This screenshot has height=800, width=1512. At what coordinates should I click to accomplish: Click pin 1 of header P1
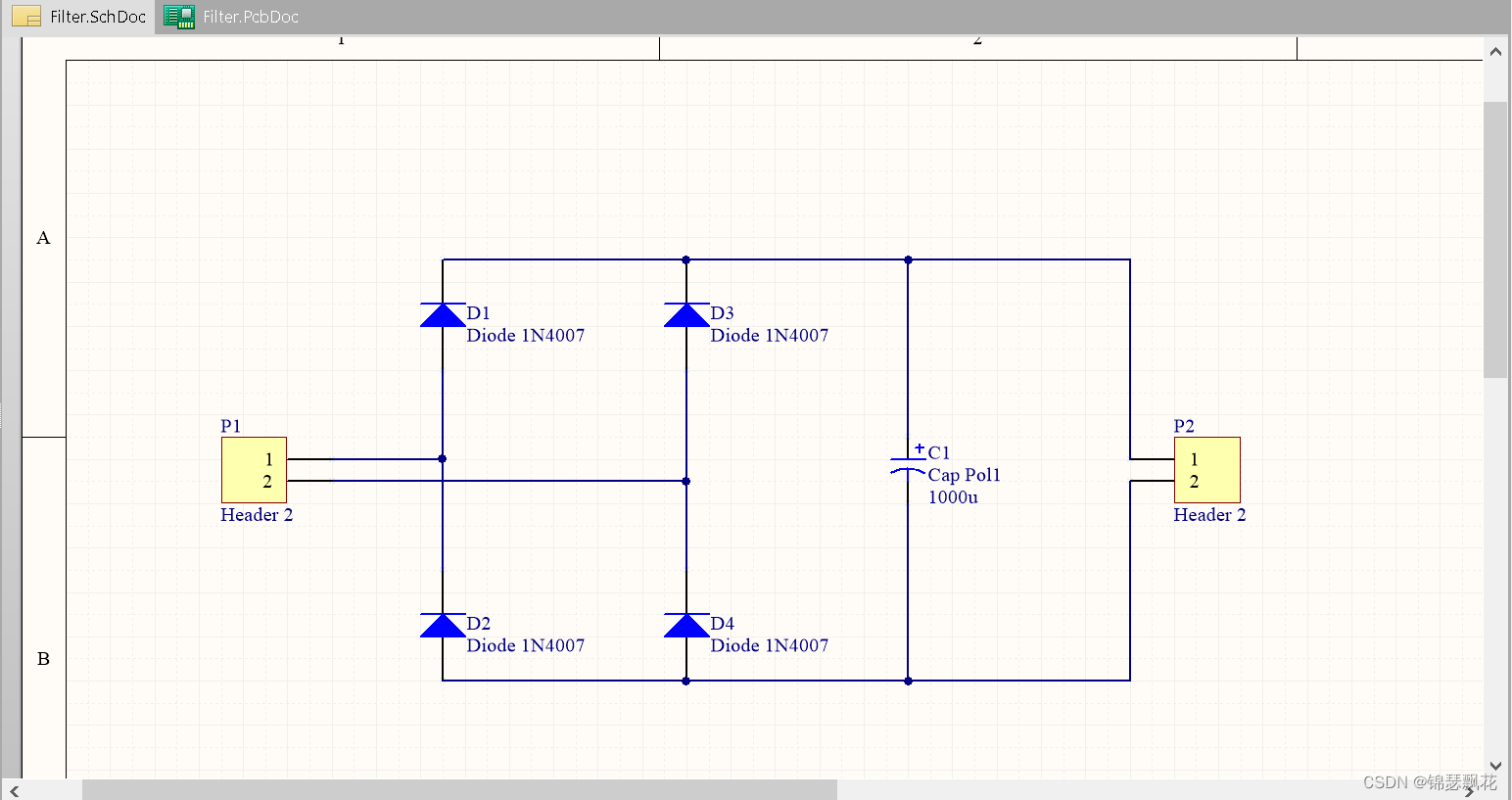[268, 459]
